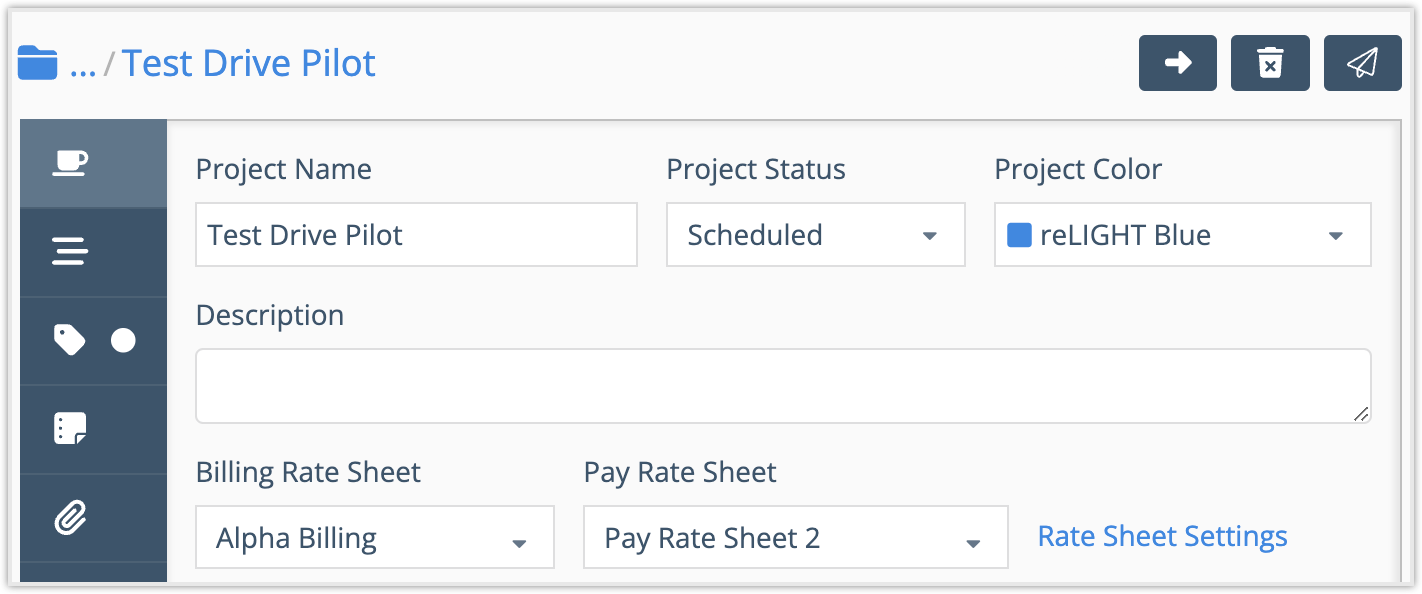This screenshot has width=1422, height=594.
Task: Open the notes sidebar icon
Action: pos(68,428)
